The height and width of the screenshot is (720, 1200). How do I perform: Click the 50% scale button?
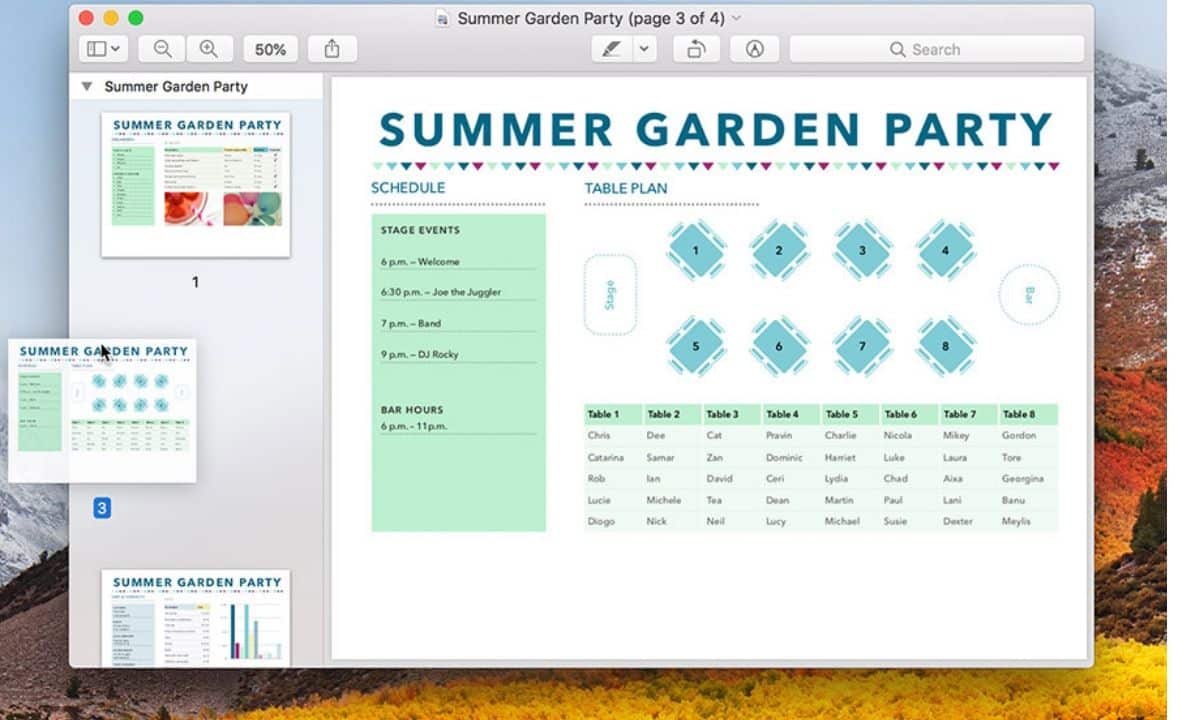click(270, 49)
